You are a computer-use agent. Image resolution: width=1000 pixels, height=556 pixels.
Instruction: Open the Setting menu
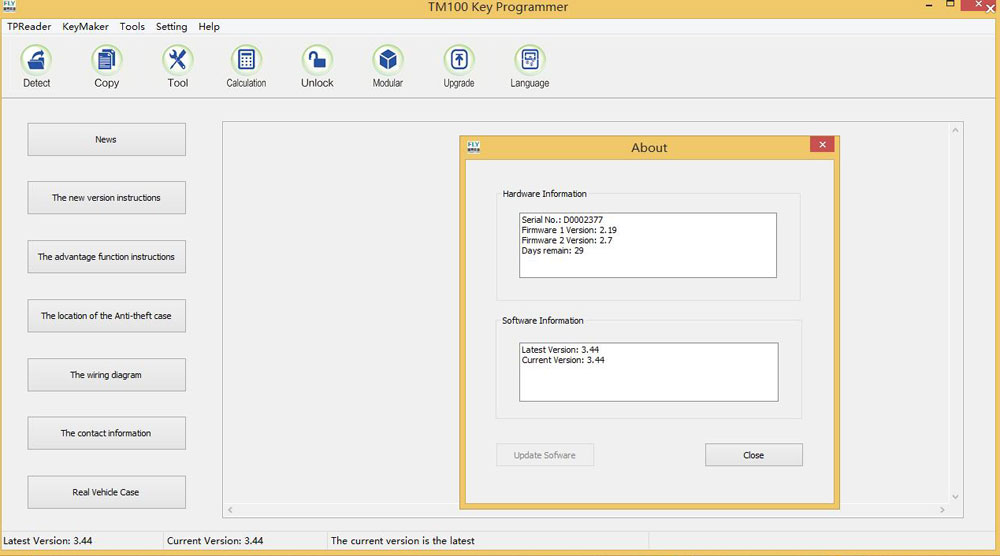point(172,26)
